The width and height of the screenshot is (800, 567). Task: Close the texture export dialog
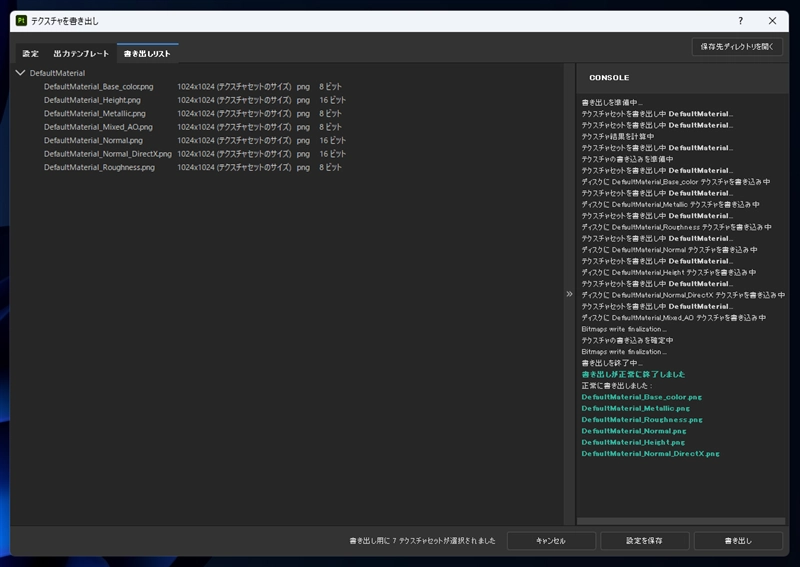tap(772, 21)
